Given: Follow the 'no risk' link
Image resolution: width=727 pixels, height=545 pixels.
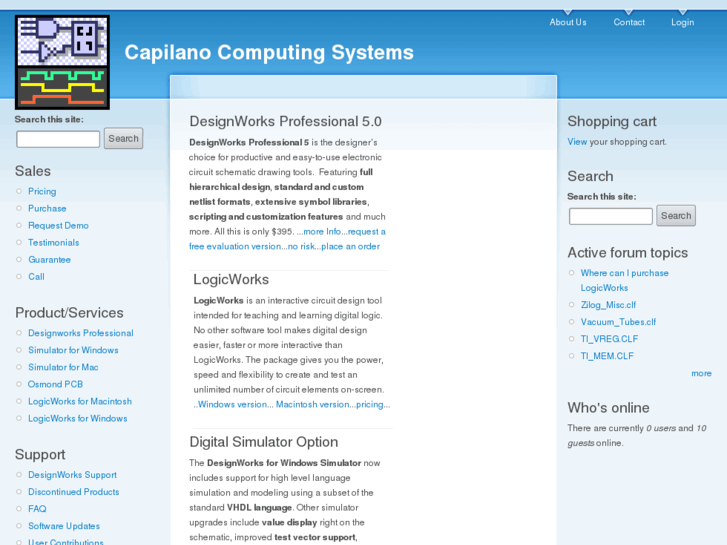Looking at the screenshot, I should click(x=301, y=246).
